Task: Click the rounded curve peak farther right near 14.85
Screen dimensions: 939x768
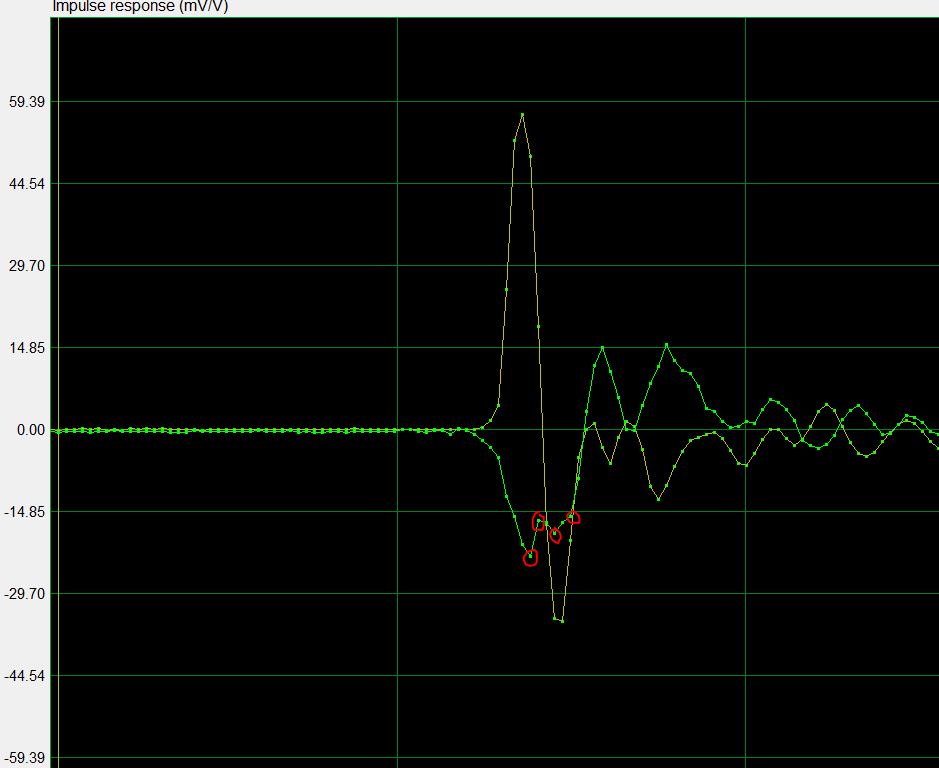Action: pyautogui.click(x=666, y=345)
